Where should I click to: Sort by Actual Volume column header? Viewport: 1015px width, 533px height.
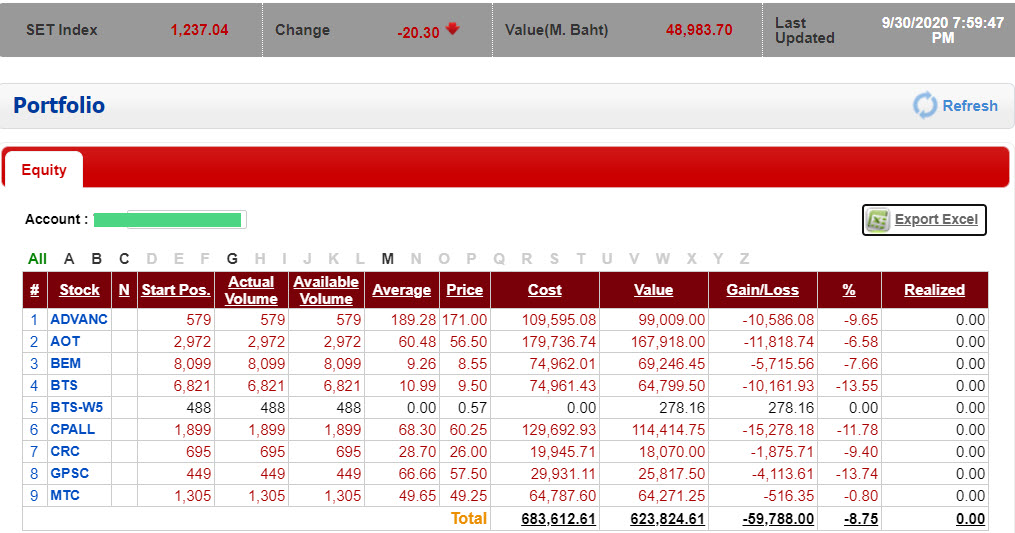pos(251,290)
